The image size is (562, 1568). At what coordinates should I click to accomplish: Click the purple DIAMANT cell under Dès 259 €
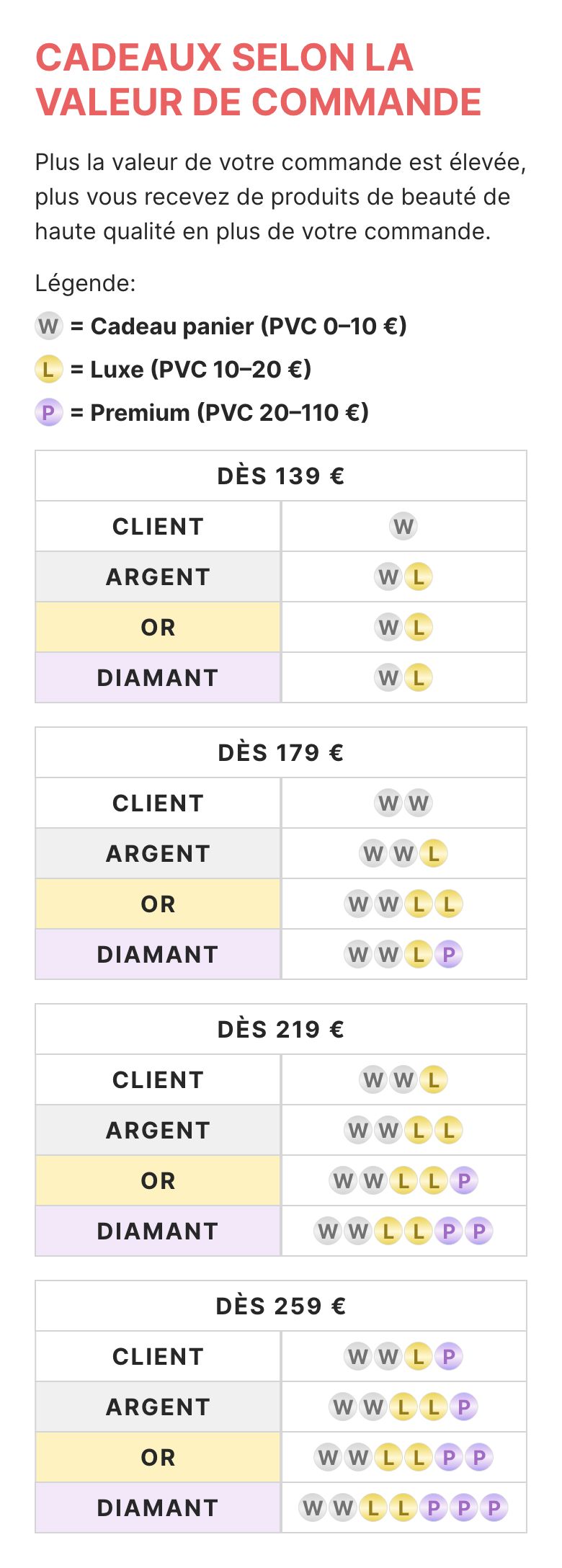point(158,1508)
